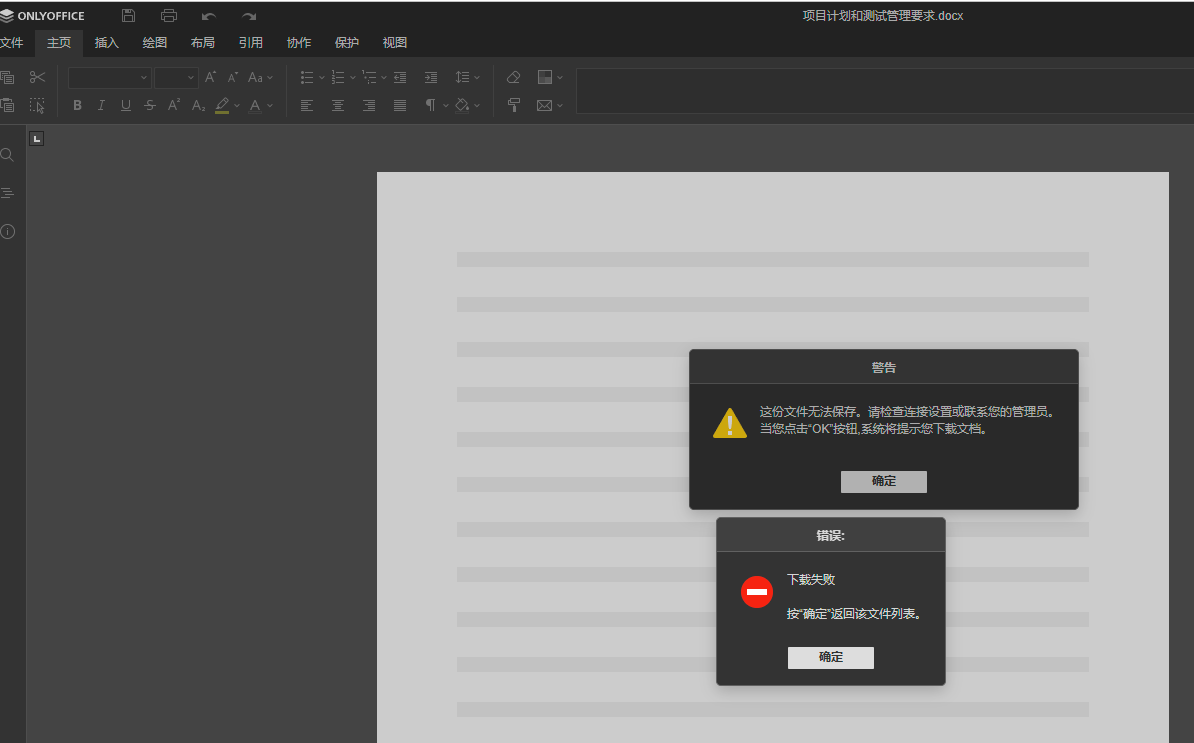Toggle Subscript formatting
1194x743 pixels.
[198, 105]
